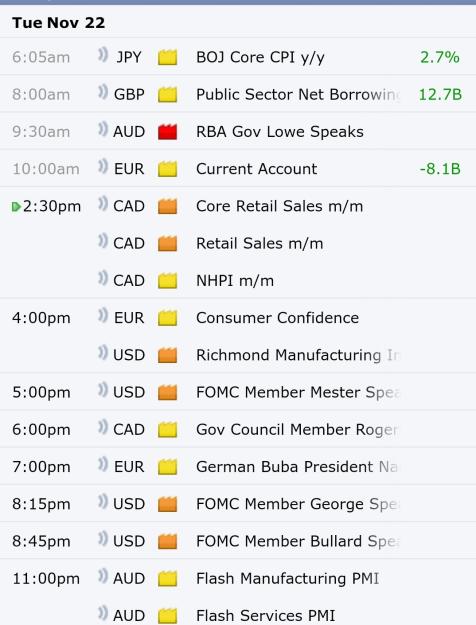Viewport: 476px width, 625px height.
Task: Toggle the sound alert icon next to JPY
Action: pos(103,55)
